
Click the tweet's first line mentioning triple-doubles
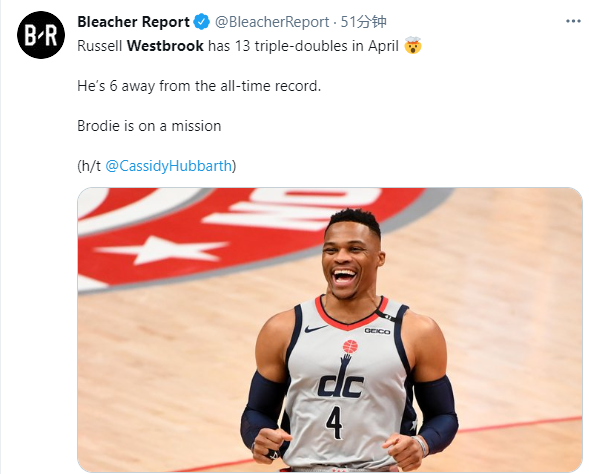click(x=249, y=46)
